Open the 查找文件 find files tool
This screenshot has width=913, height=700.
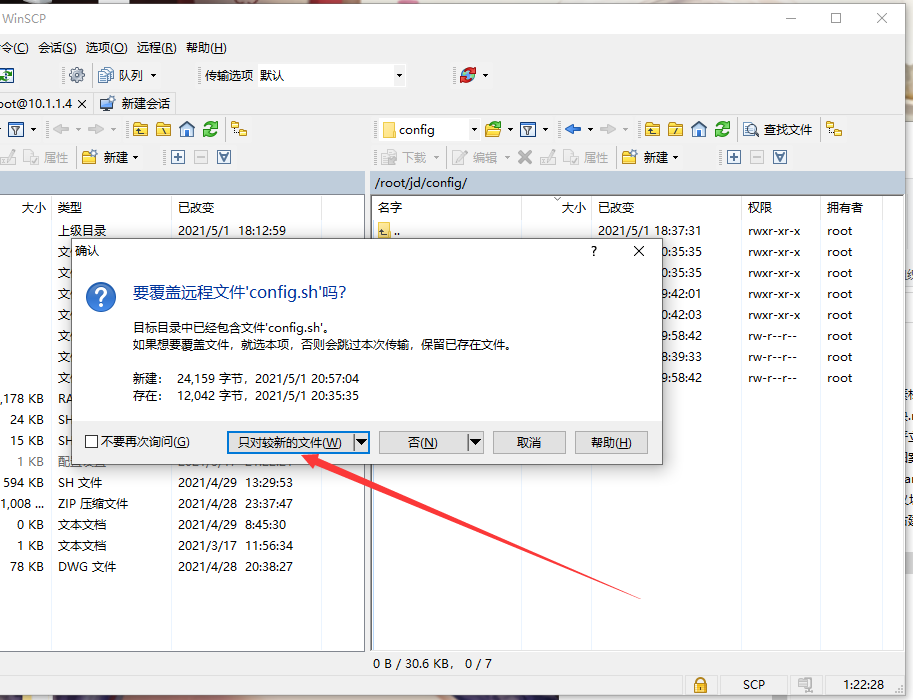coord(778,129)
